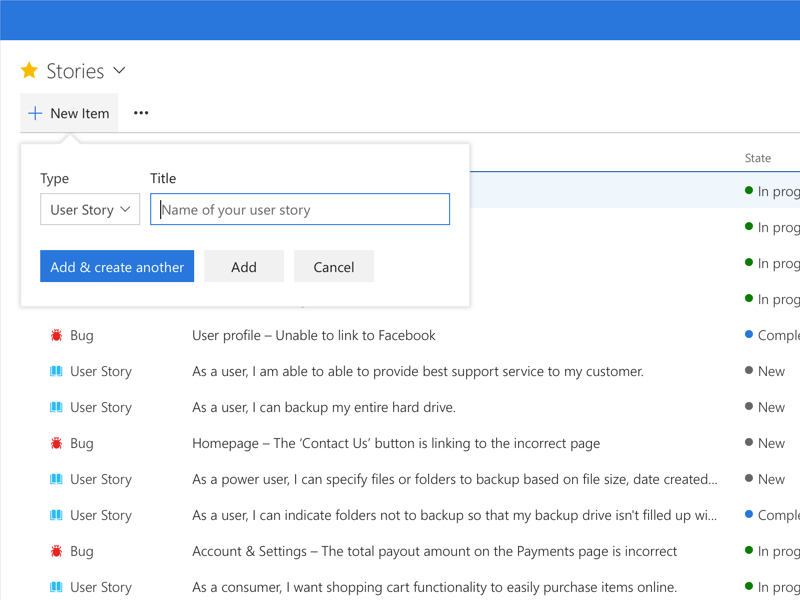
Task: Click the user story icon for shopping cart row
Action: [56, 587]
